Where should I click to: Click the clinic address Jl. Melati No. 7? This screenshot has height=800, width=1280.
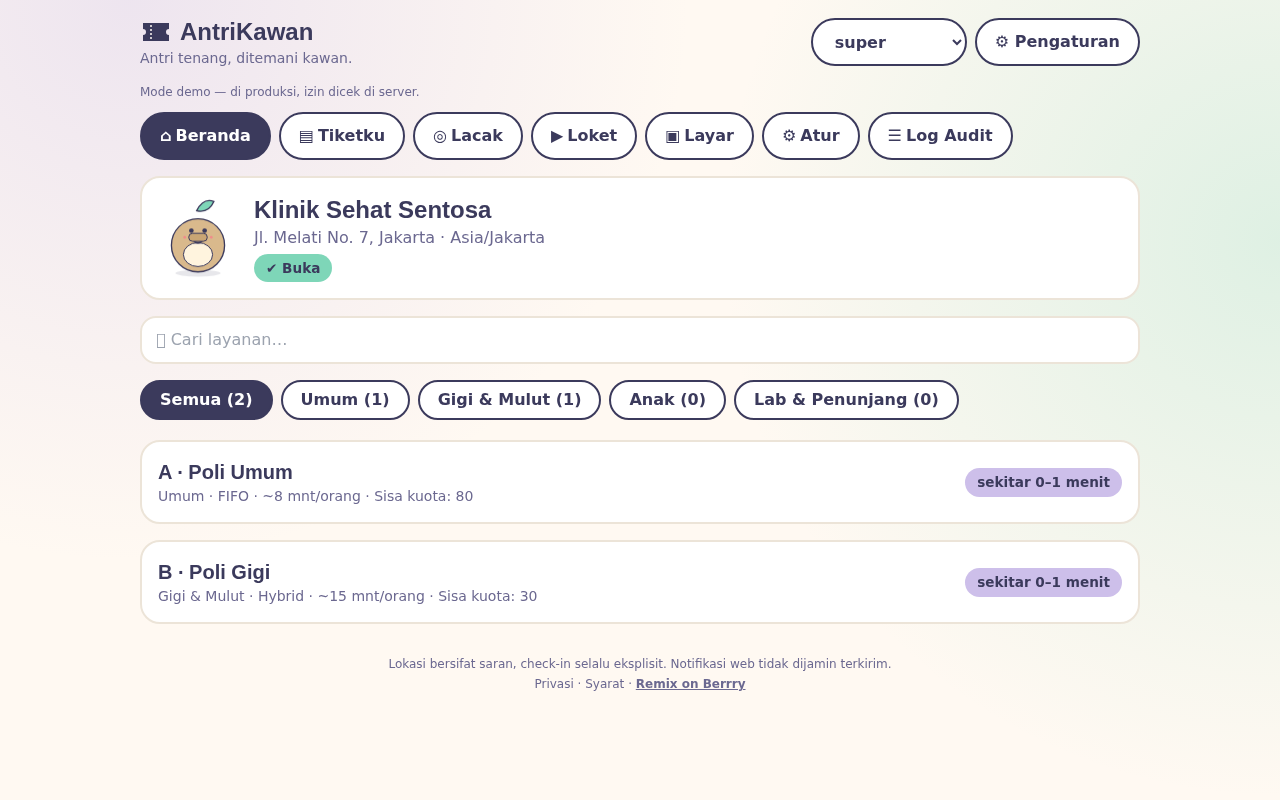399,238
